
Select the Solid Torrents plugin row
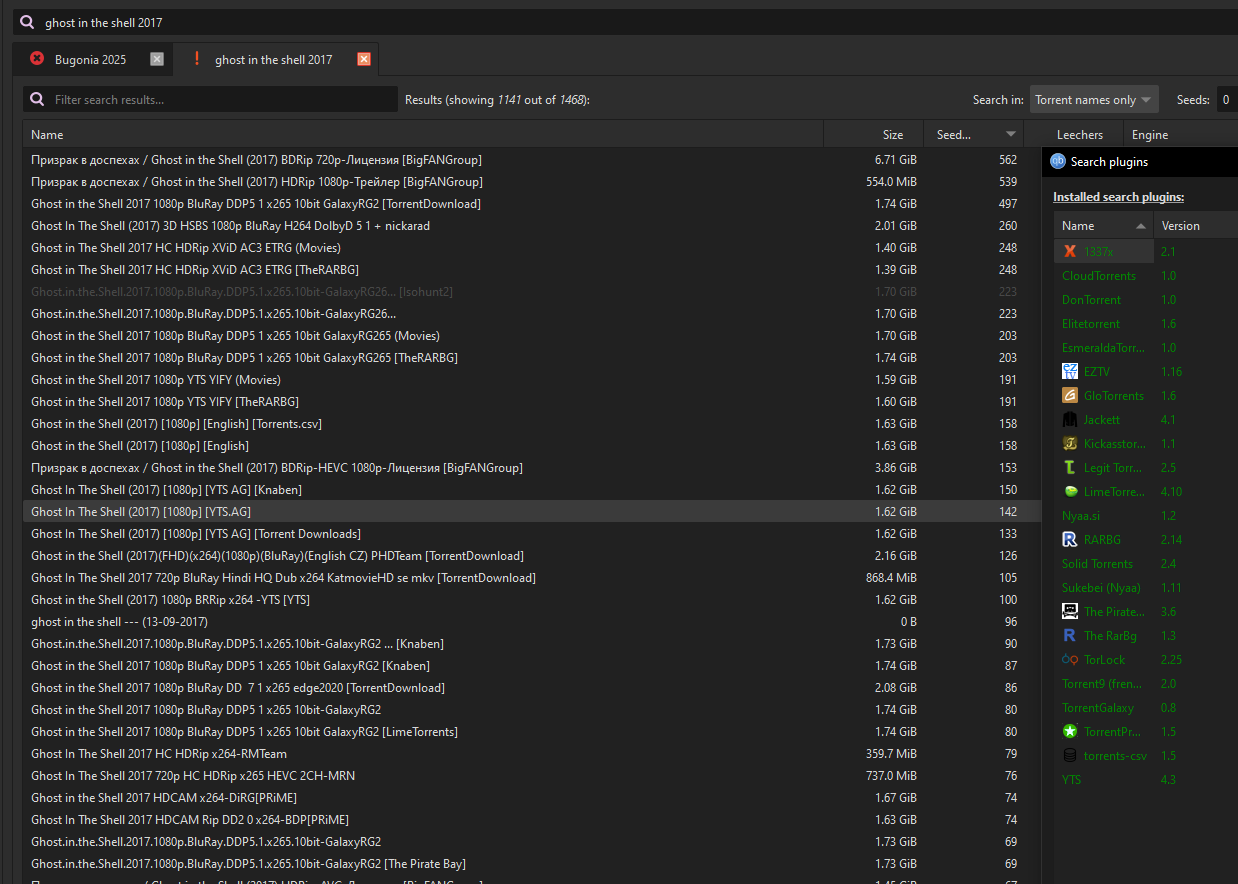click(x=1146, y=564)
